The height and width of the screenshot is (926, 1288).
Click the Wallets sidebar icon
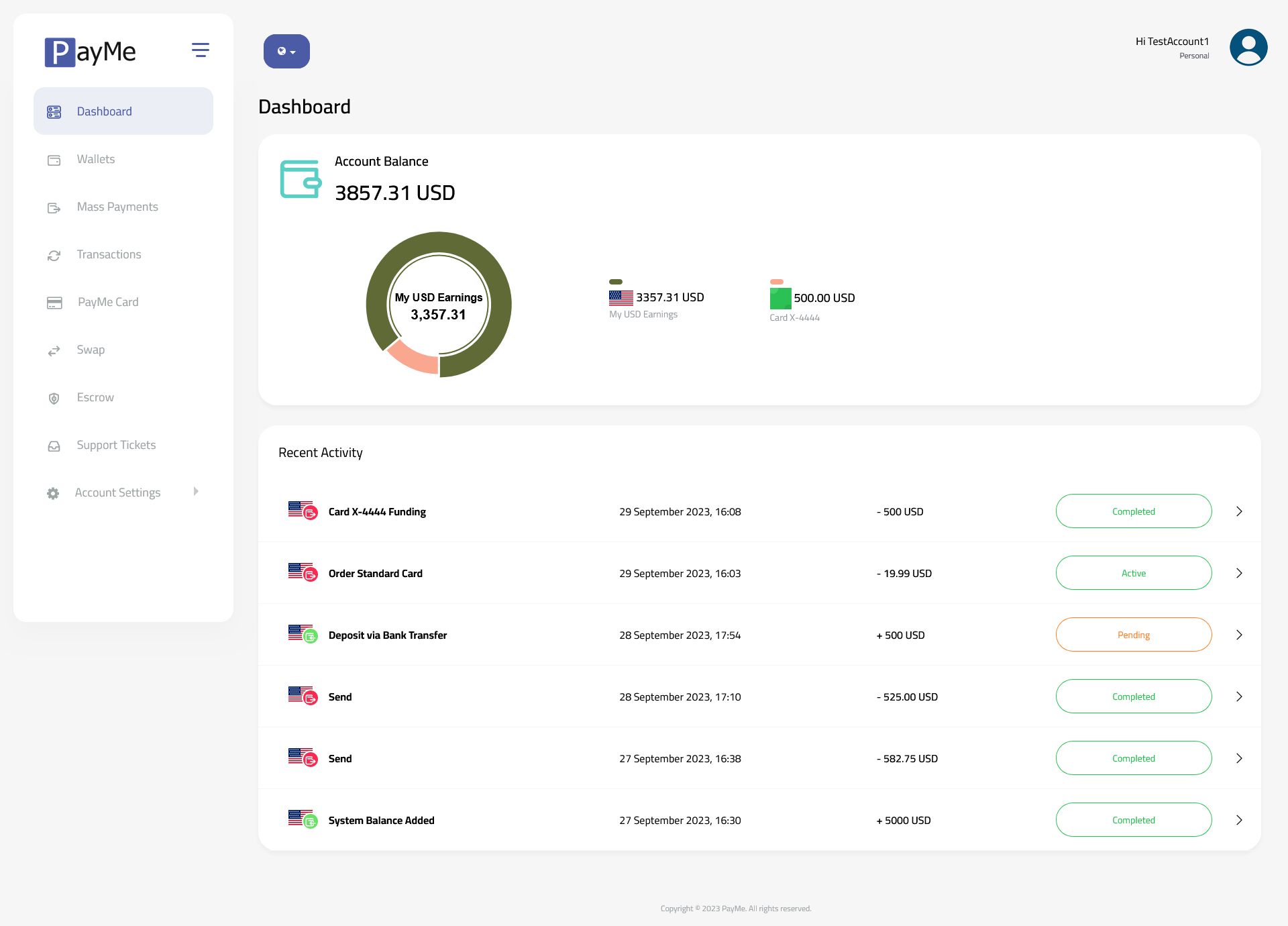point(54,160)
